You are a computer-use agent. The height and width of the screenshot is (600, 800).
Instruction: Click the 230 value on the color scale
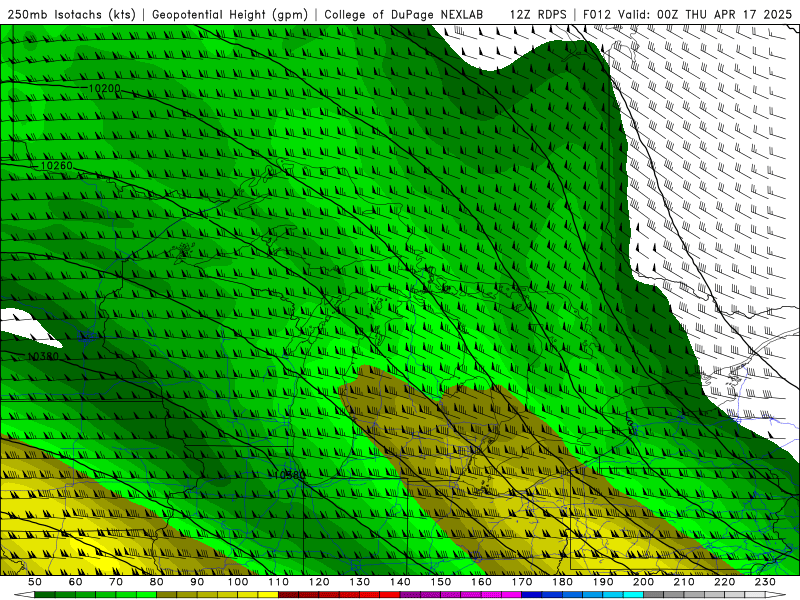(x=765, y=582)
